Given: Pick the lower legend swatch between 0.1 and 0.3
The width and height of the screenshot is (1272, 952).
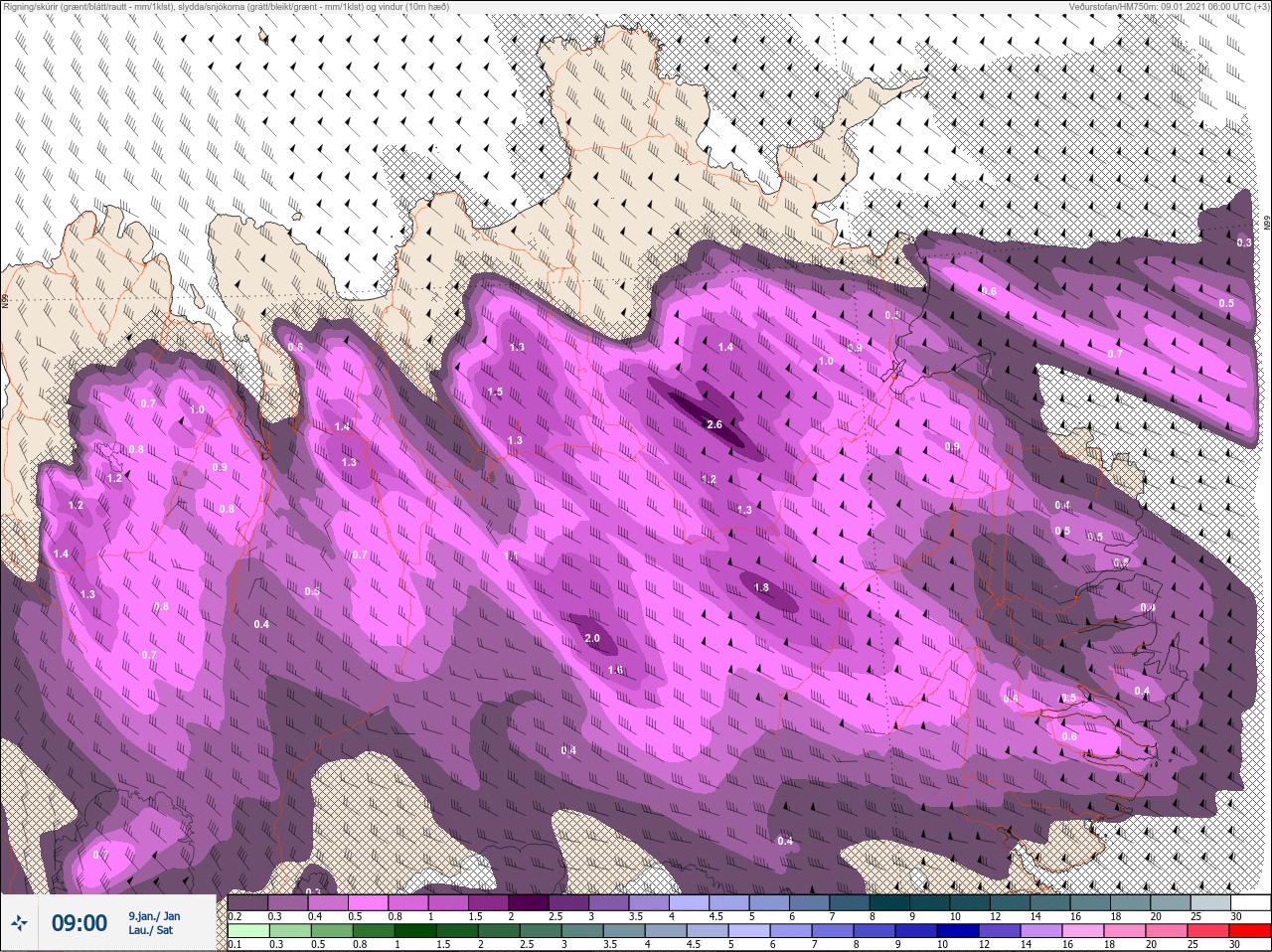Looking at the screenshot, I should tap(248, 931).
